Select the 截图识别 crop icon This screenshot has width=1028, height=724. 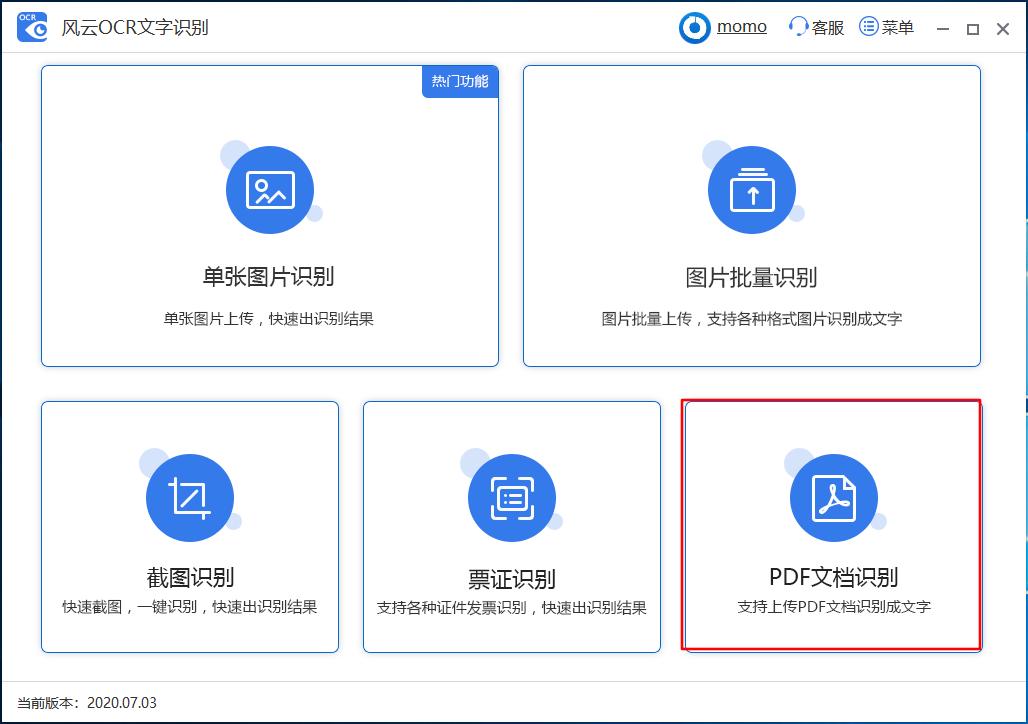point(189,497)
